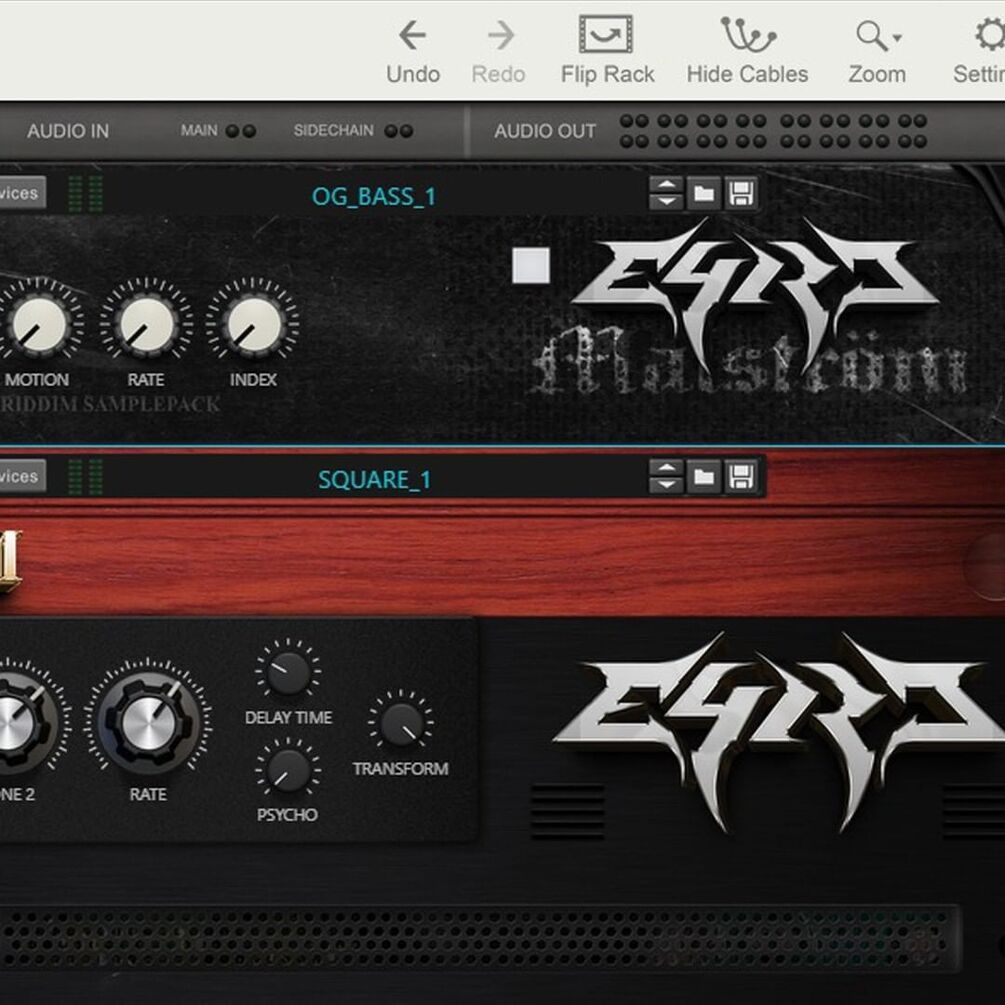The width and height of the screenshot is (1005, 1005).
Task: Click the RATE knob on the OG_BASS_1 device
Action: pos(146,325)
